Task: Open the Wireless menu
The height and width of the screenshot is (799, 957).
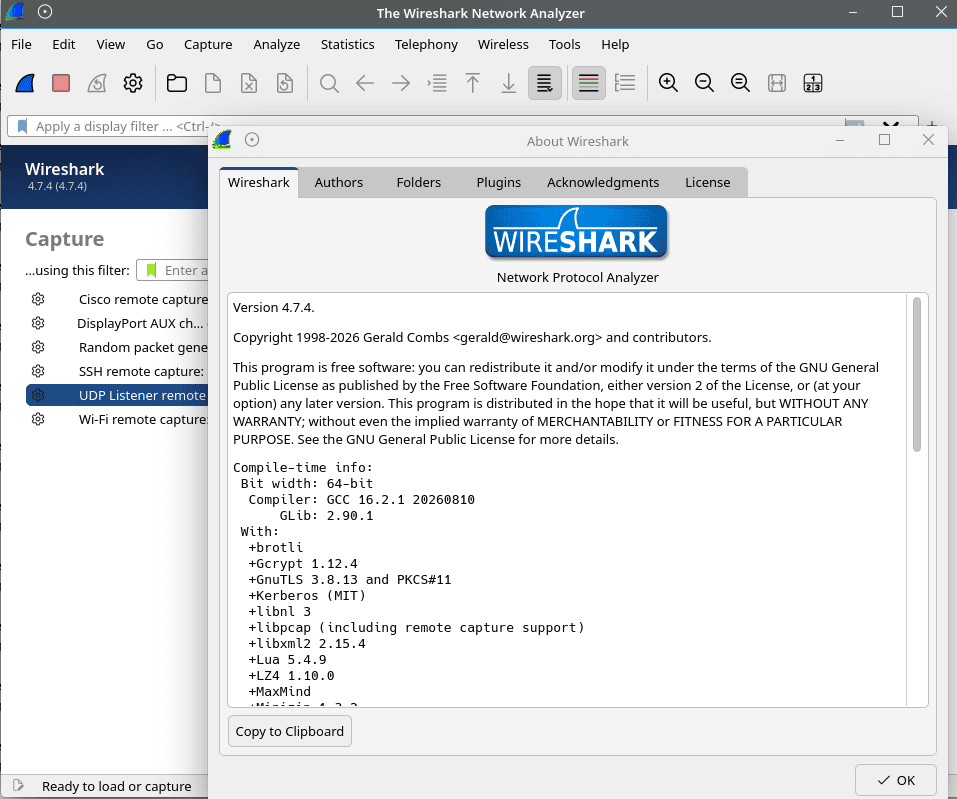Action: coord(503,45)
